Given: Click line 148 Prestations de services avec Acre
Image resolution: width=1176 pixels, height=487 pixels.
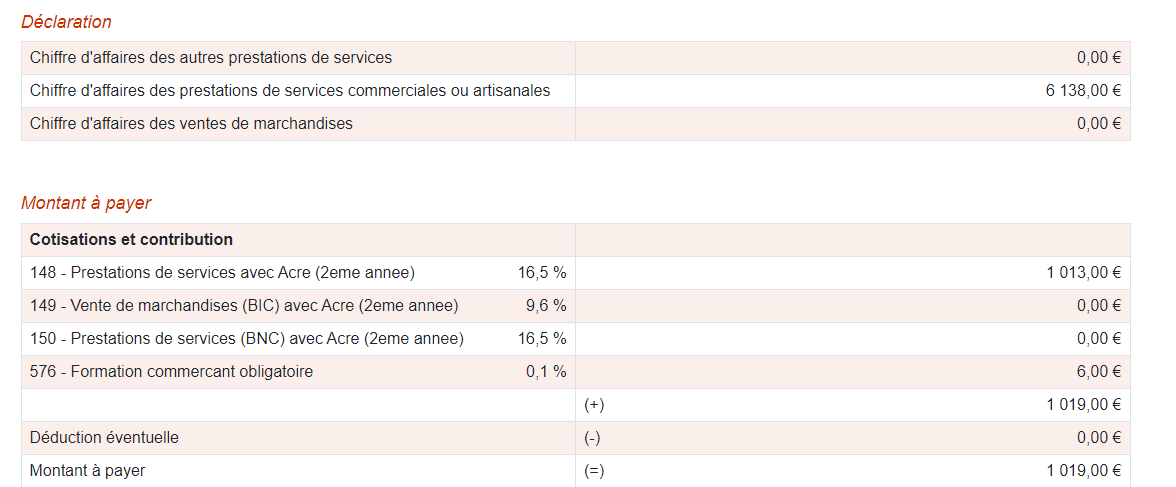Looking at the screenshot, I should pos(222,273).
